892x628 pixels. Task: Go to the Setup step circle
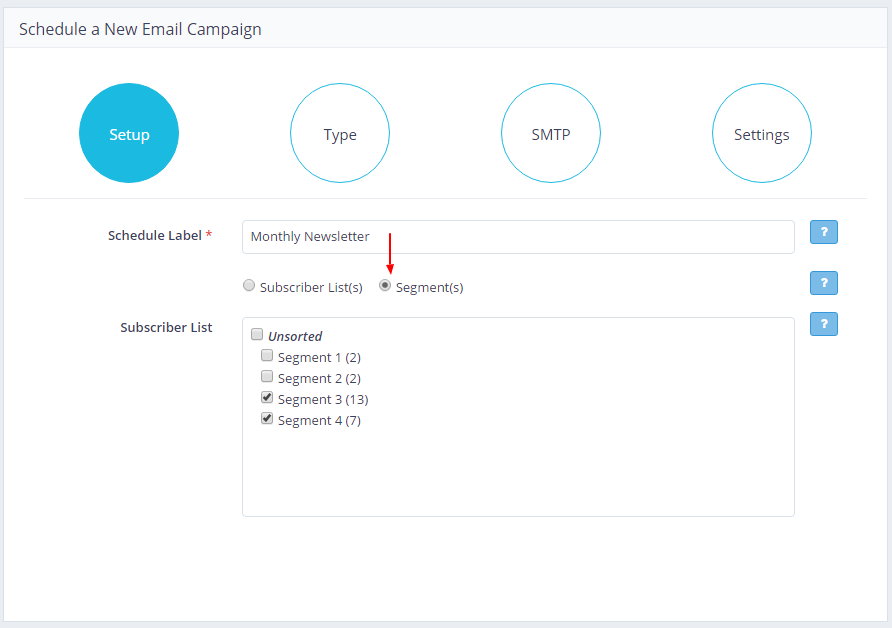coord(129,134)
